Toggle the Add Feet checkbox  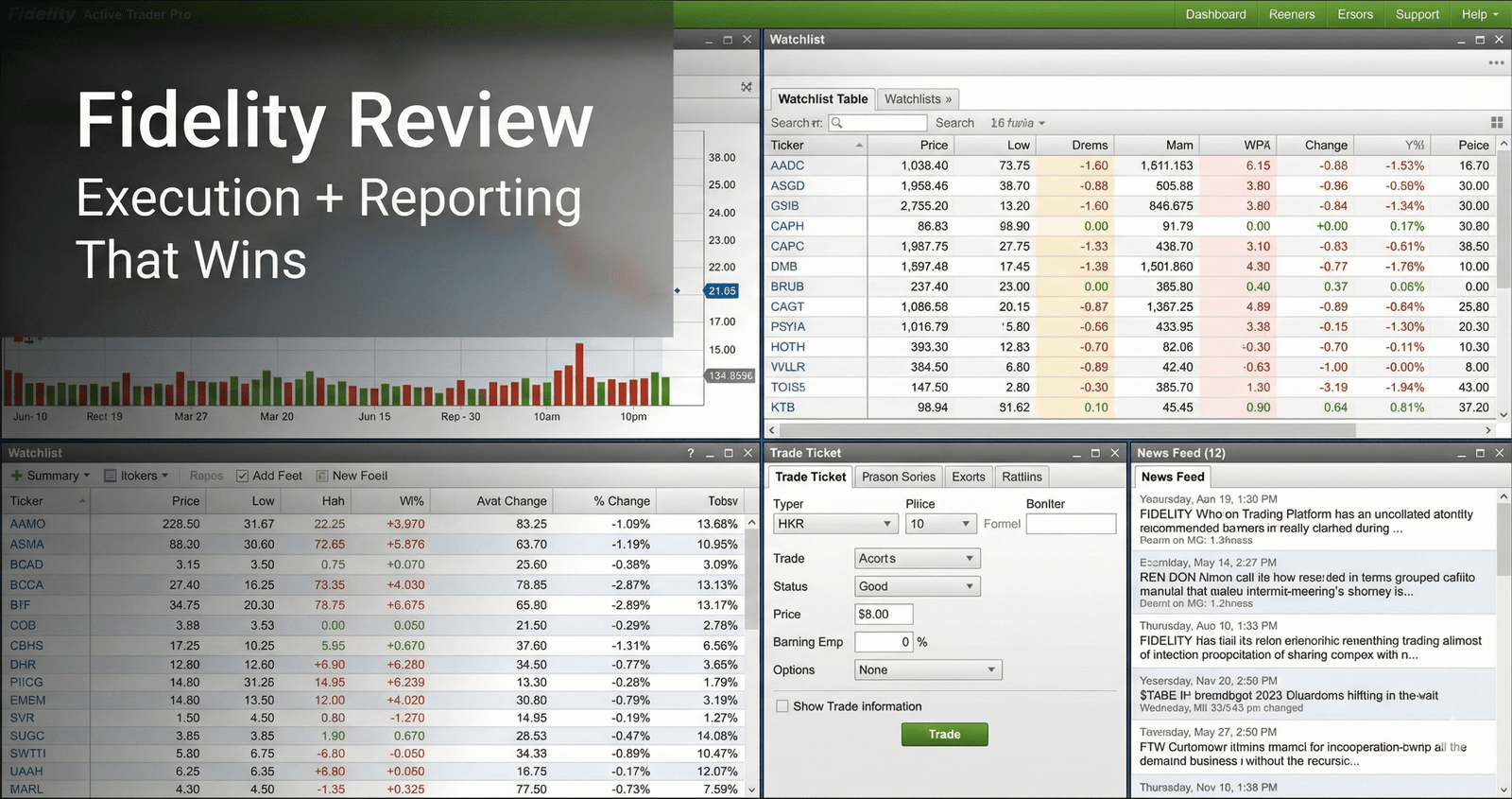pyautogui.click(x=242, y=476)
